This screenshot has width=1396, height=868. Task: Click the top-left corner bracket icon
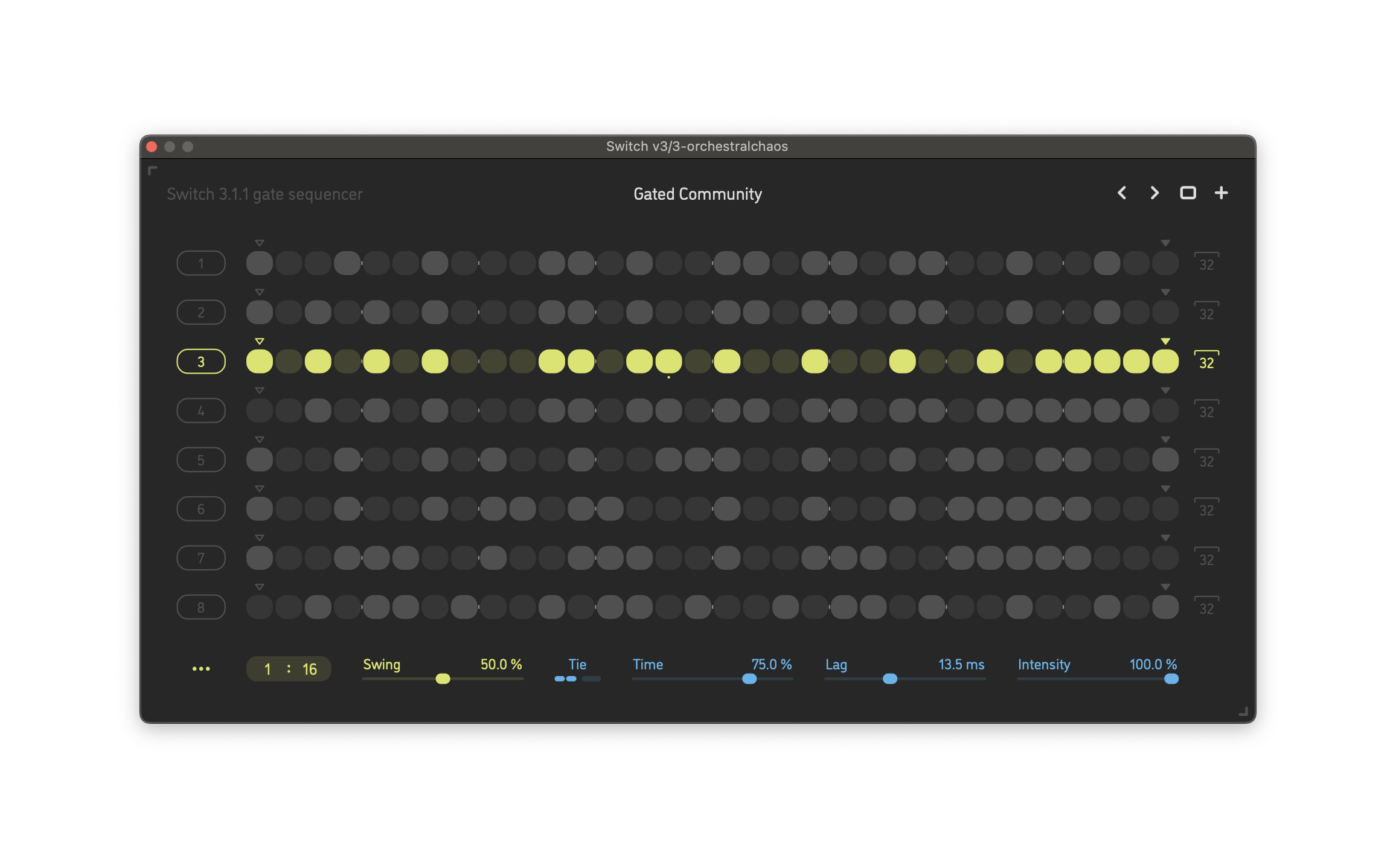click(152, 171)
